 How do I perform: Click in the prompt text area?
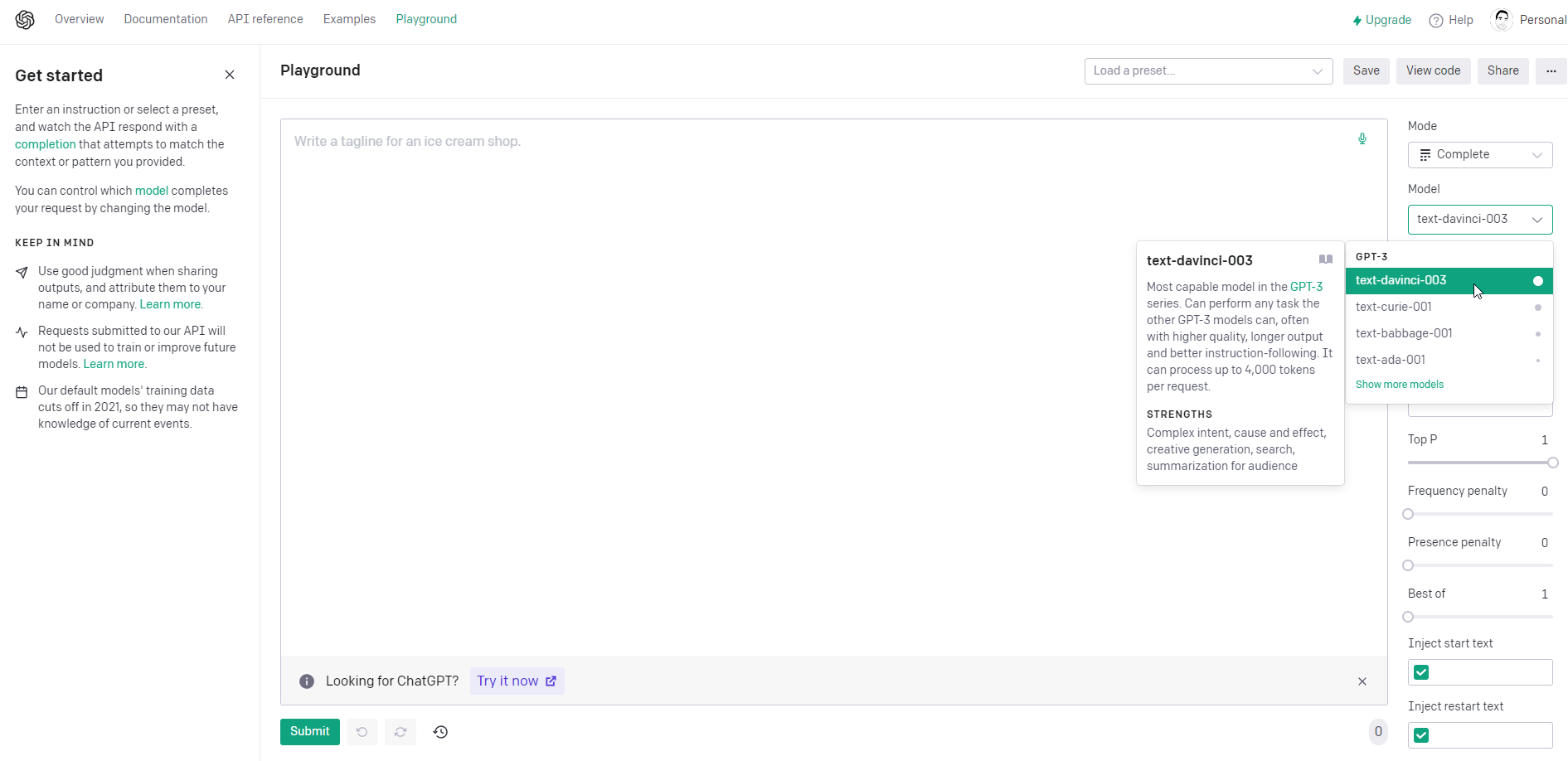[x=833, y=387]
